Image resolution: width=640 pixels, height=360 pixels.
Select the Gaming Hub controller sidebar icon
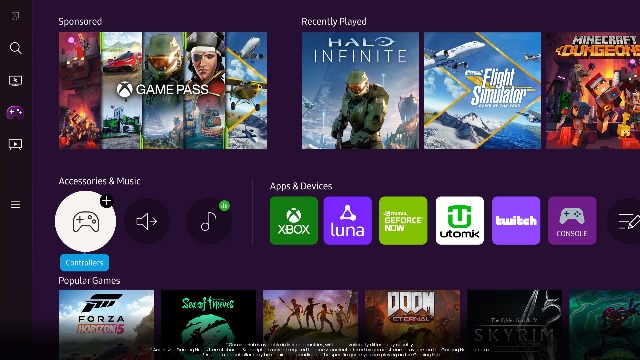(15, 112)
